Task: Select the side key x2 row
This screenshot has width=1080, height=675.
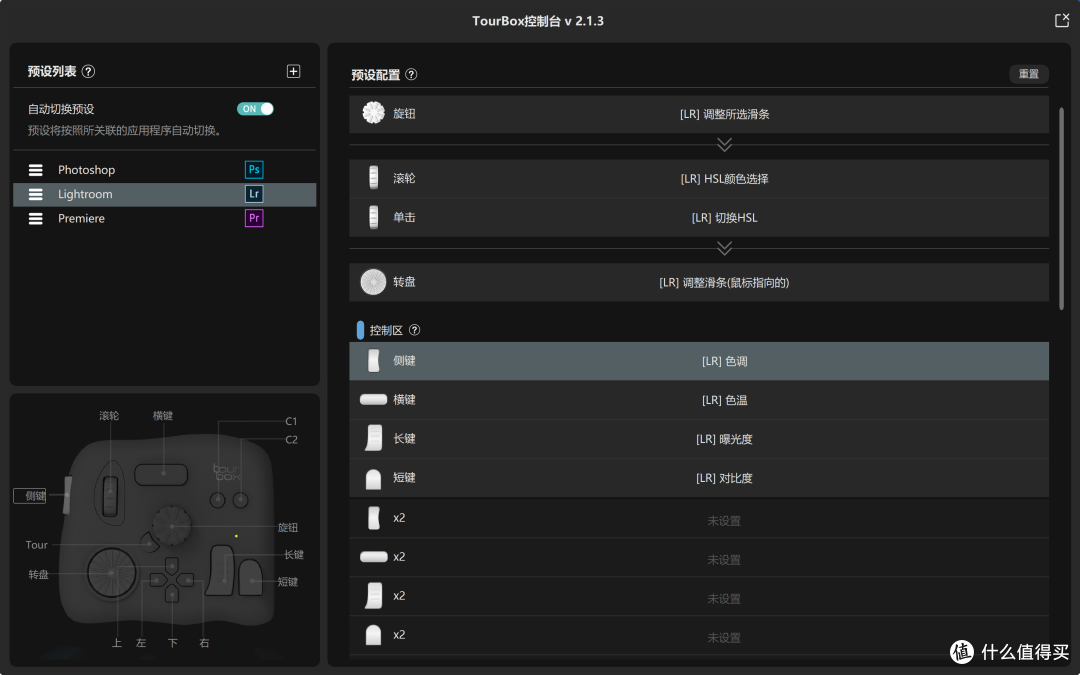Action: click(699, 518)
